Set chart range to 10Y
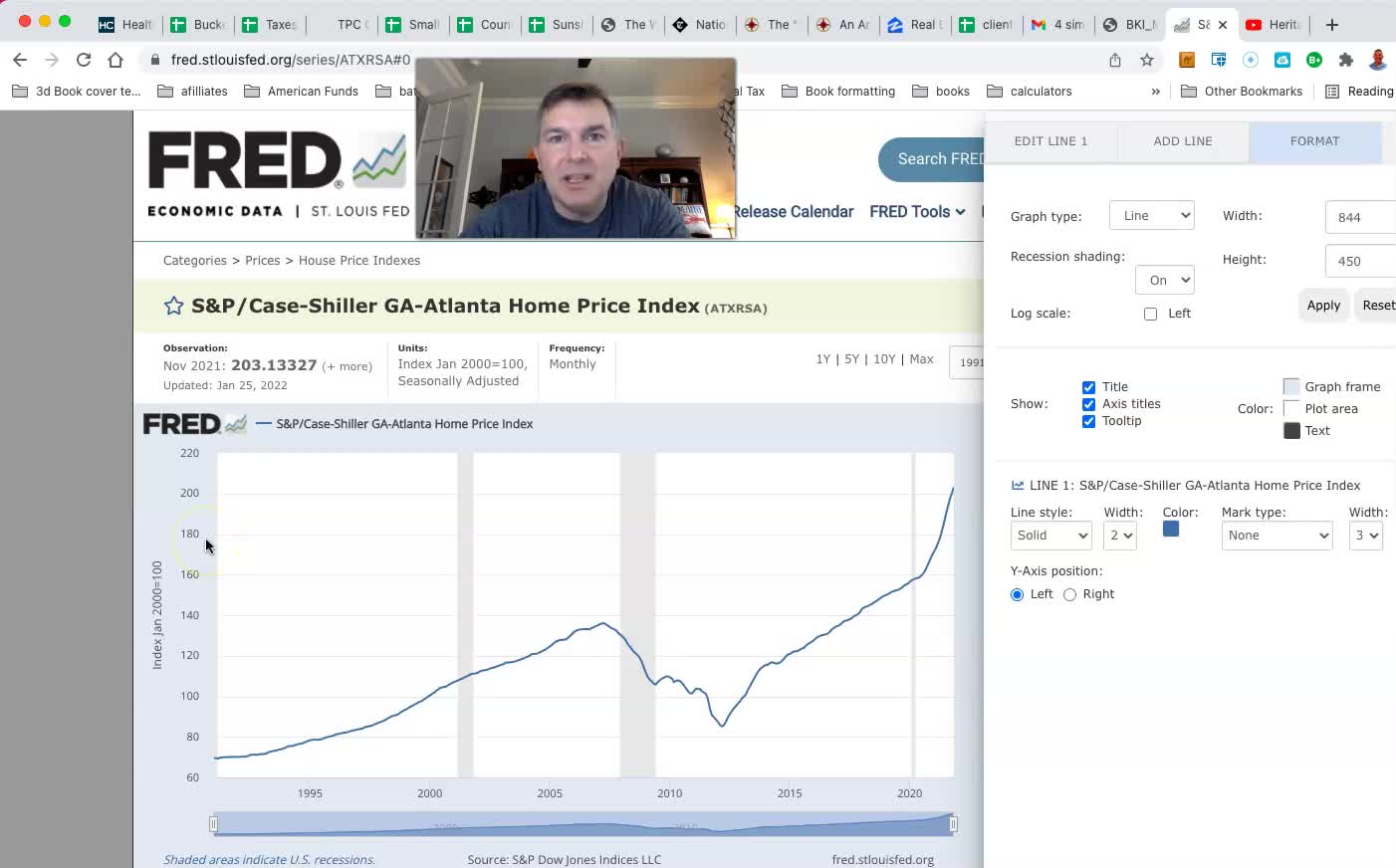Viewport: 1396px width, 868px height. 884,359
